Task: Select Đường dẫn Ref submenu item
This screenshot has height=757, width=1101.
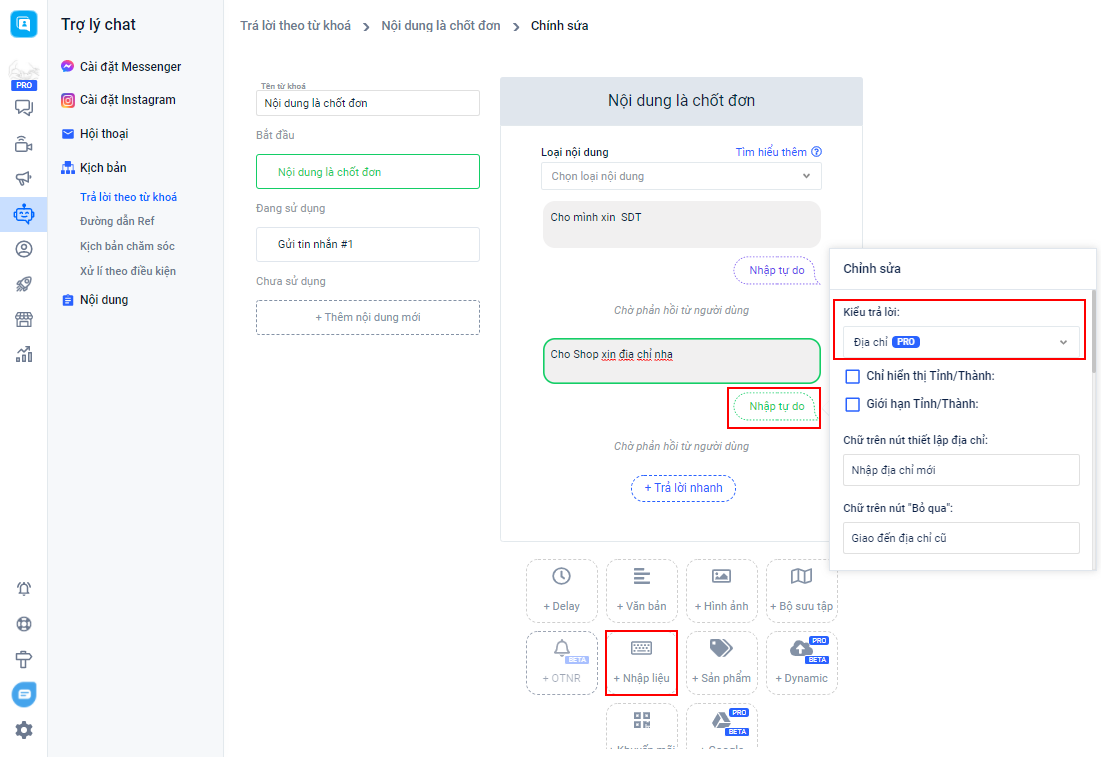Action: pyautogui.click(x=117, y=221)
